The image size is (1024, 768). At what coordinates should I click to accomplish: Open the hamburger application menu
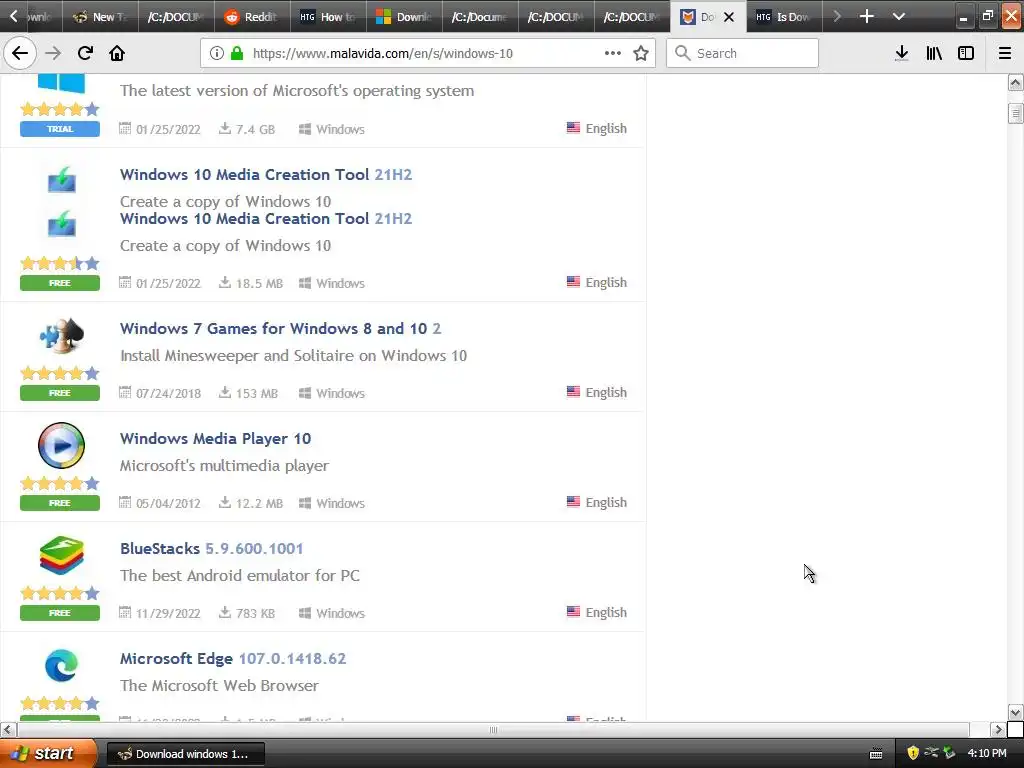pos(1005,53)
